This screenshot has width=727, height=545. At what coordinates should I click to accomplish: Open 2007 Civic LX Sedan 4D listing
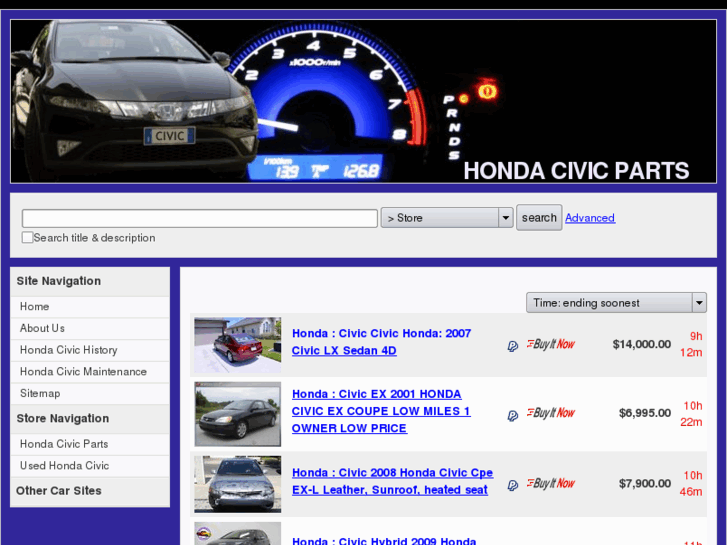[x=381, y=342]
